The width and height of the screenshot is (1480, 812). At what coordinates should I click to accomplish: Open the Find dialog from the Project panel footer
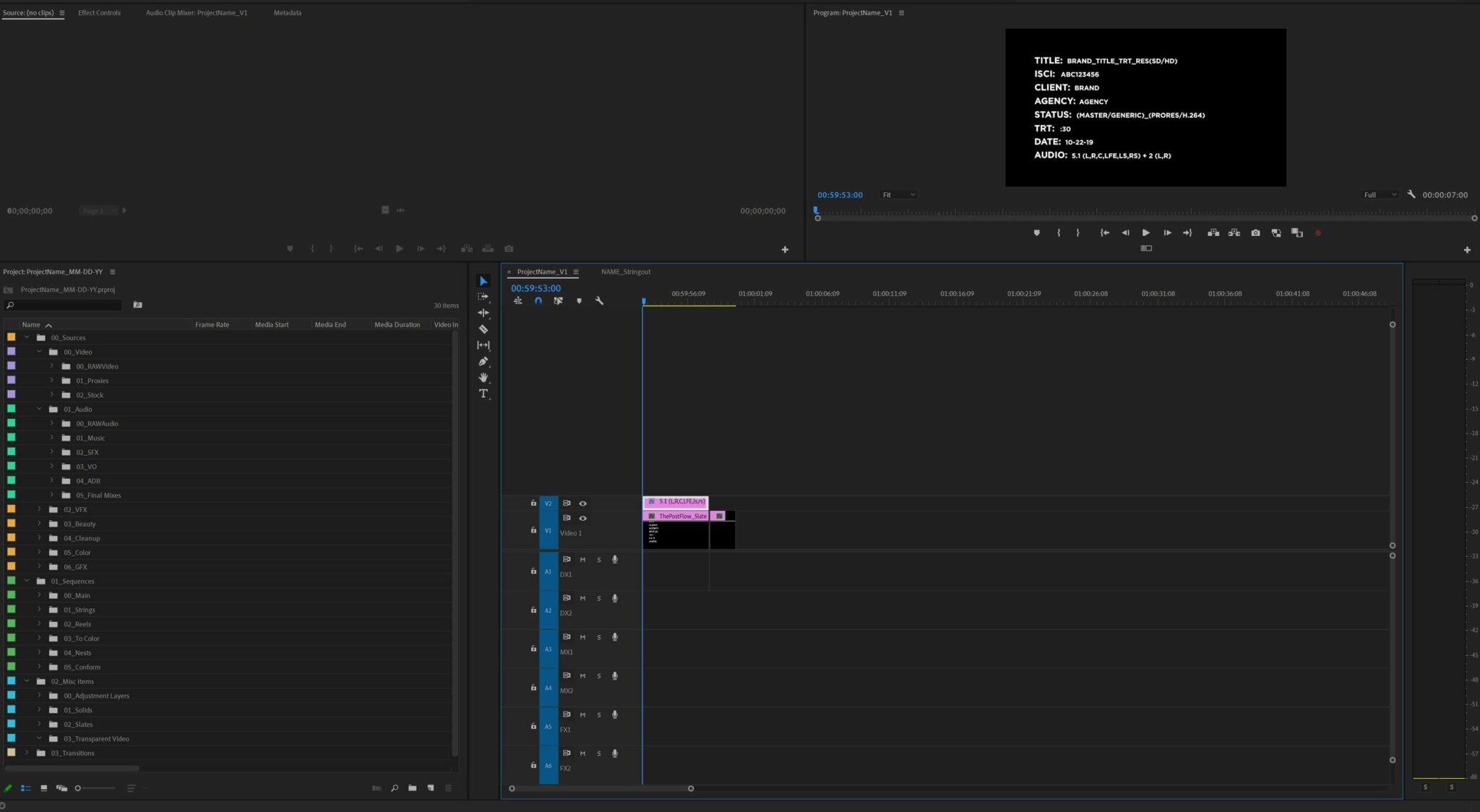click(x=395, y=788)
